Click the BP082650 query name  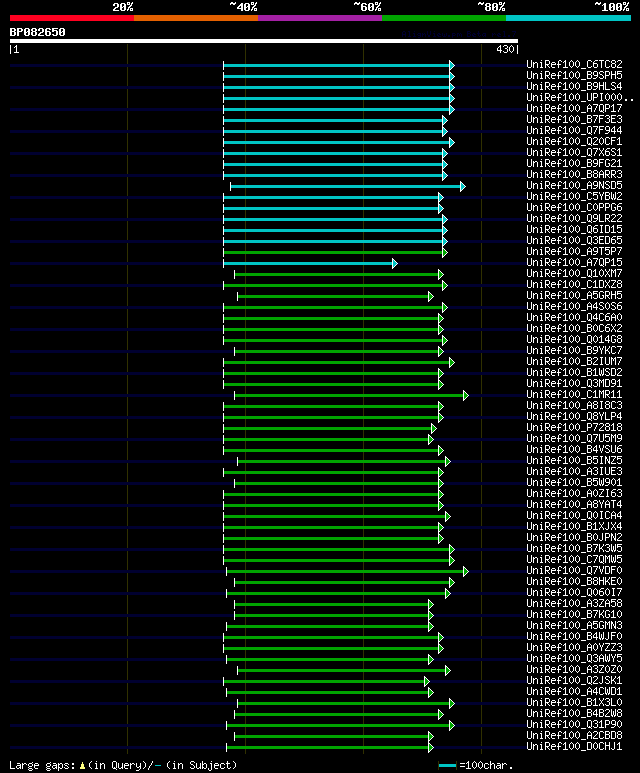tap(37, 32)
